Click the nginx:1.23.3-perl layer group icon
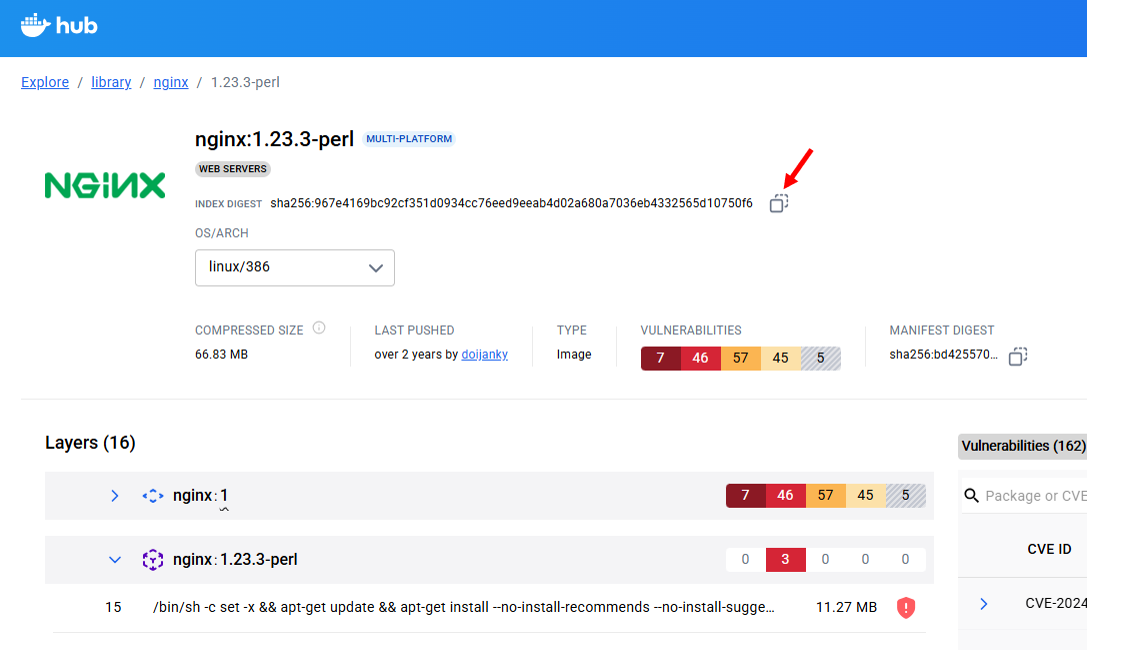Viewport: 1133px width, 656px height. pyautogui.click(x=152, y=560)
